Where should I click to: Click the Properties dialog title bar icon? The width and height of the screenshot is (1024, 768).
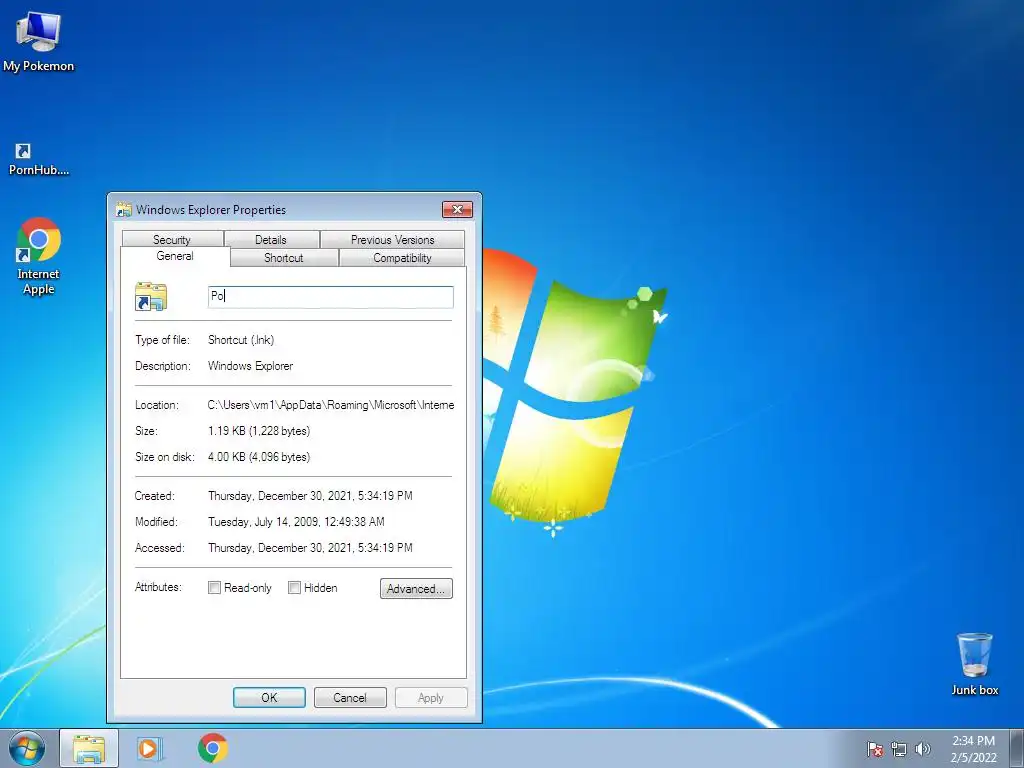point(123,210)
